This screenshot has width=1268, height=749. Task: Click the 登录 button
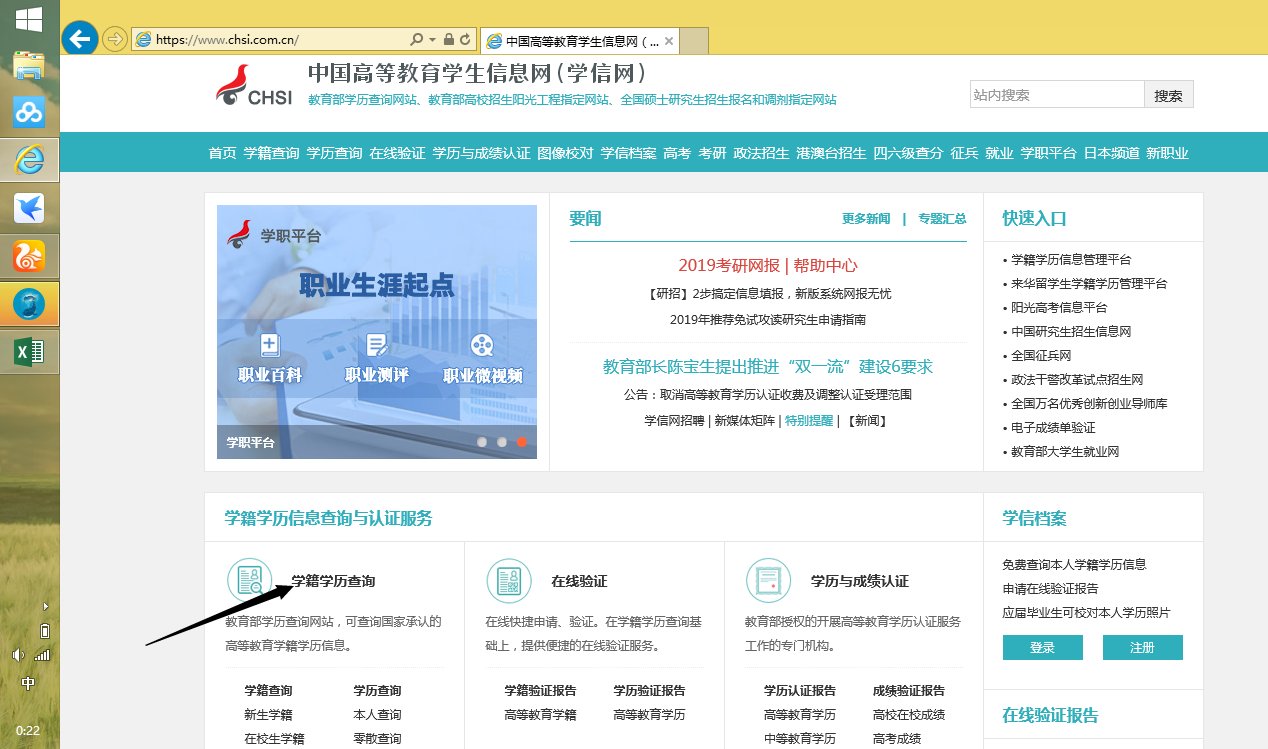tap(1042, 647)
